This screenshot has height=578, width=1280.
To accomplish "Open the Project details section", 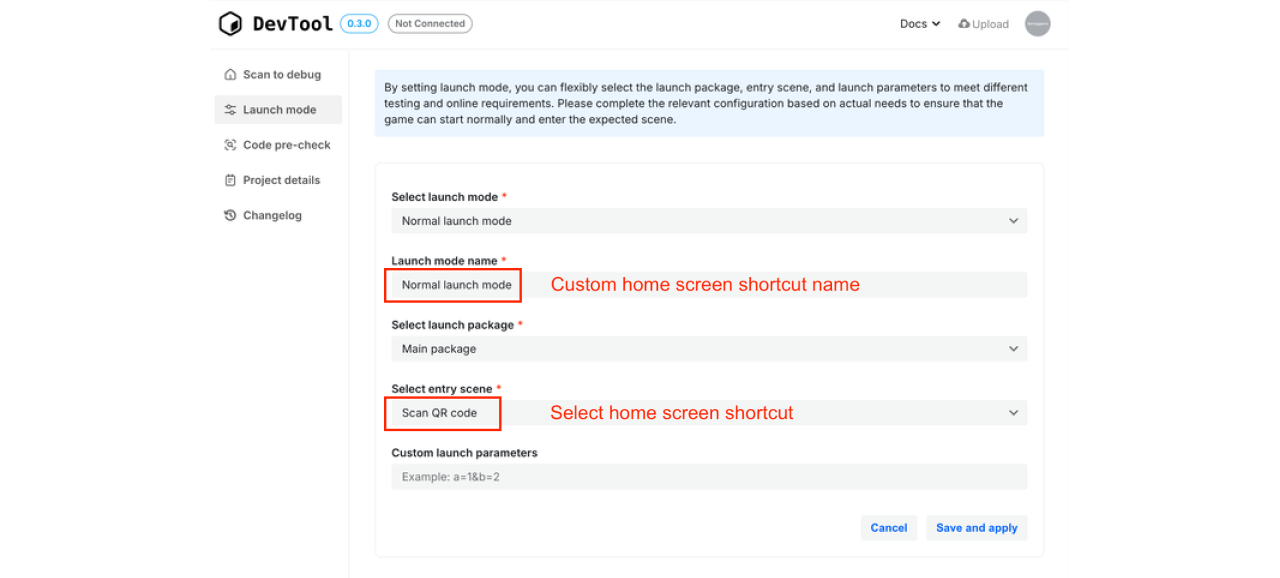I will (281, 180).
